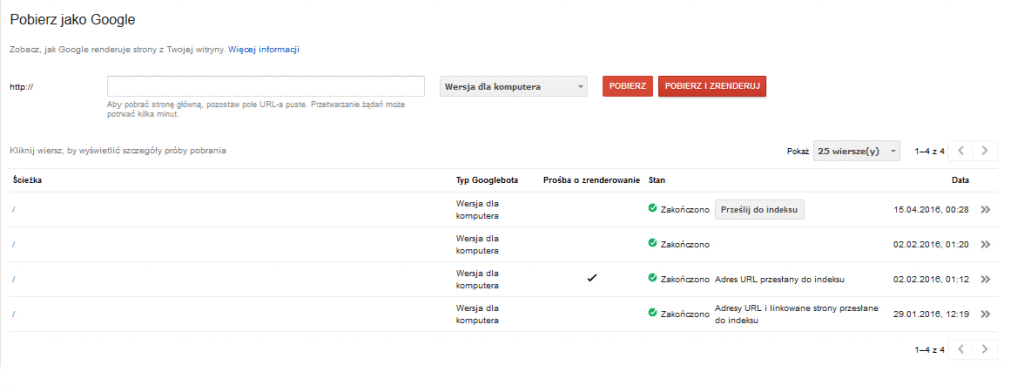The width and height of the screenshot is (1024, 392).
Task: Click top '1–4 z 4' pager text
Action: [x=930, y=152]
